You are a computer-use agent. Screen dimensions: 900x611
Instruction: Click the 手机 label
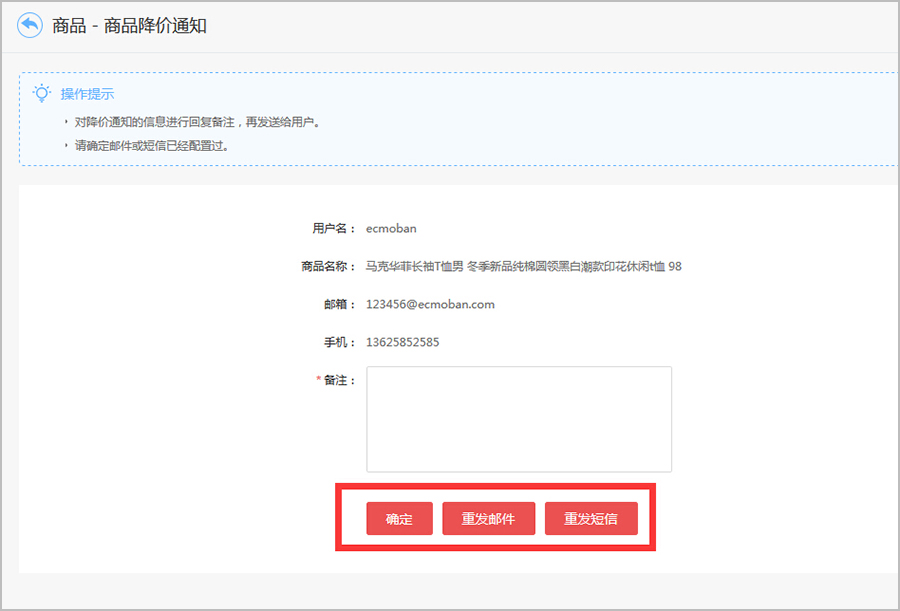[340, 342]
